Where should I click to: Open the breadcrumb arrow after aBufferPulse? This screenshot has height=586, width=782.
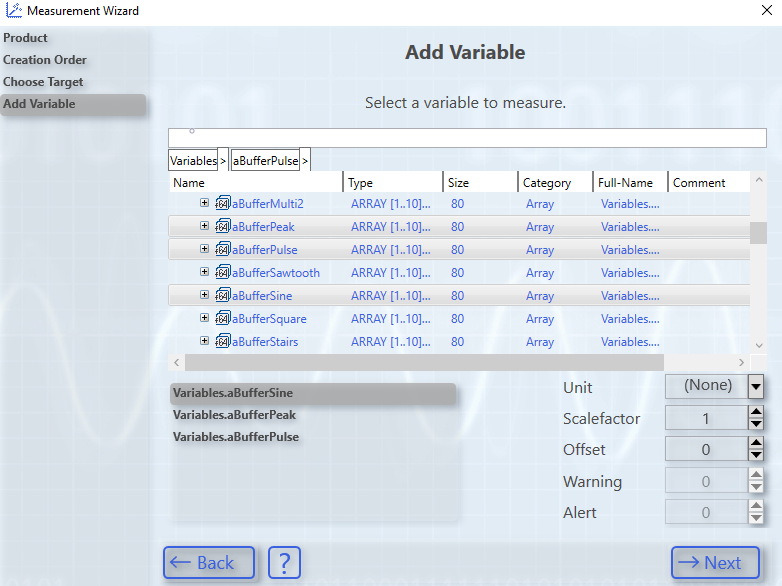[x=305, y=161]
